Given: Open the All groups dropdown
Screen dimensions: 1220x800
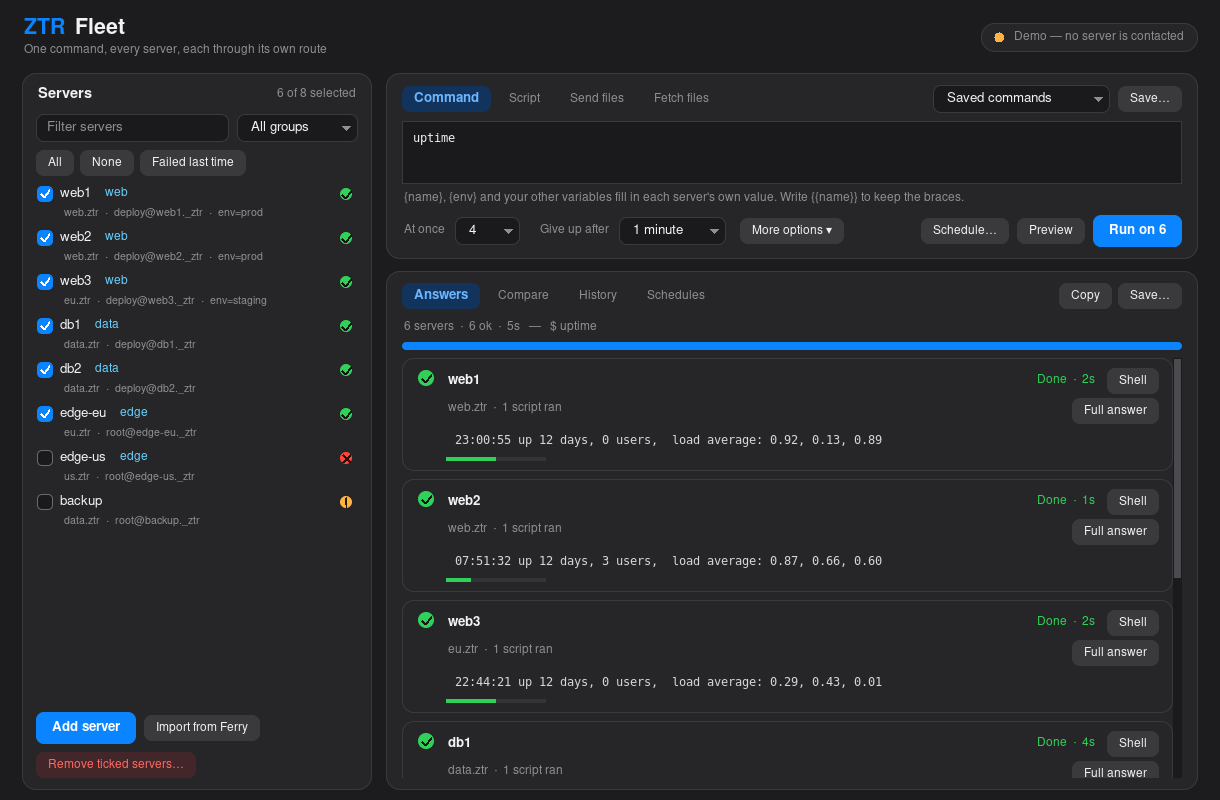Looking at the screenshot, I should [x=297, y=128].
